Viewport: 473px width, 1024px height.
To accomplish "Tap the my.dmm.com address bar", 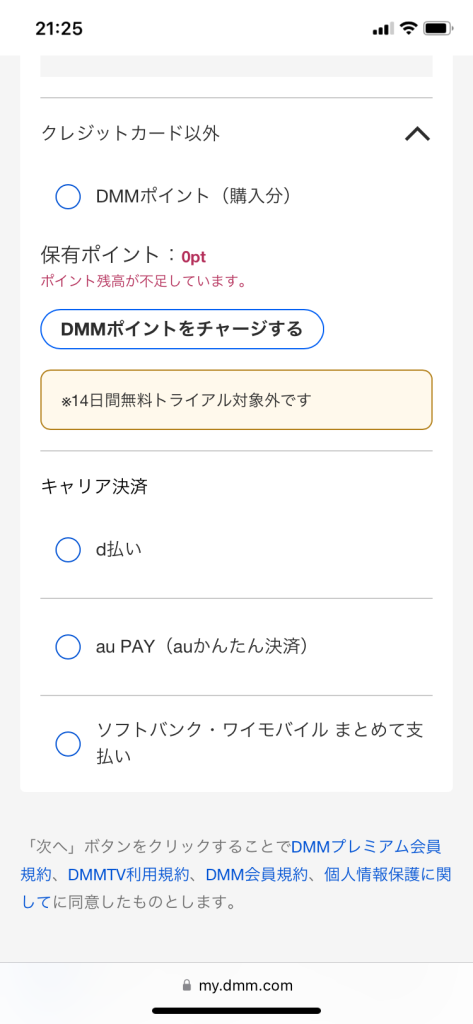I will pyautogui.click(x=236, y=985).
